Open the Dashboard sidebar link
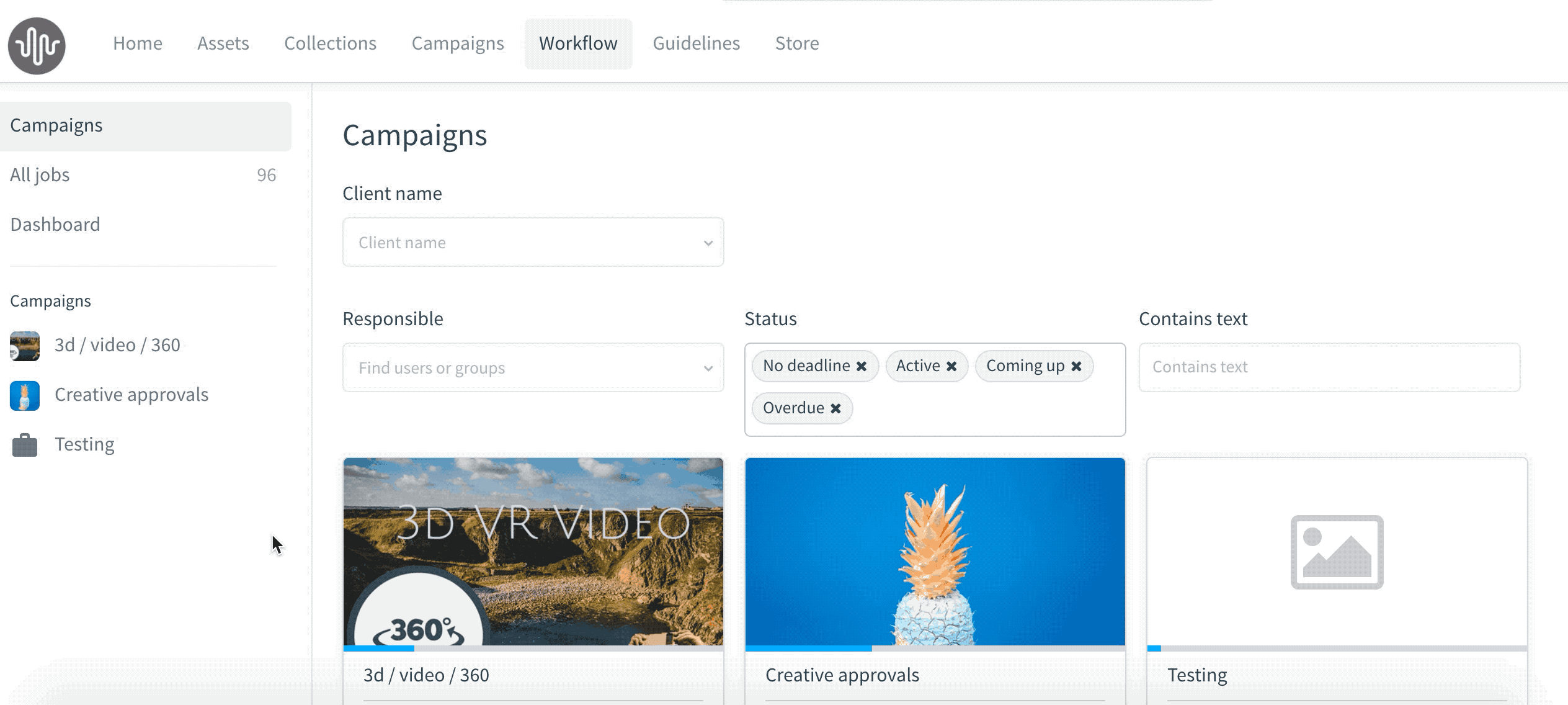The height and width of the screenshot is (705, 1568). click(x=55, y=225)
